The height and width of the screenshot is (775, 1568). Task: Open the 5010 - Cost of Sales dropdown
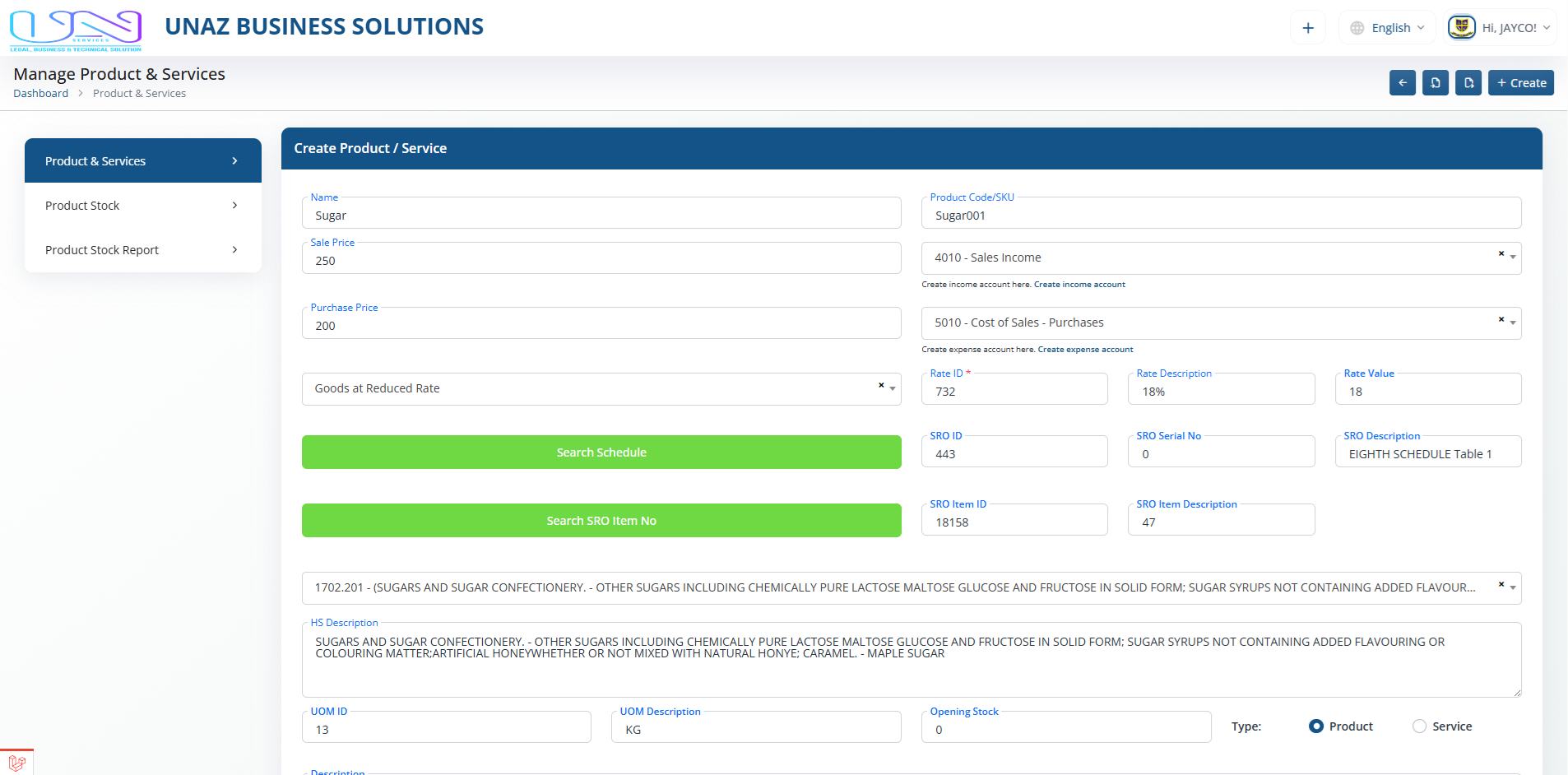1512,323
